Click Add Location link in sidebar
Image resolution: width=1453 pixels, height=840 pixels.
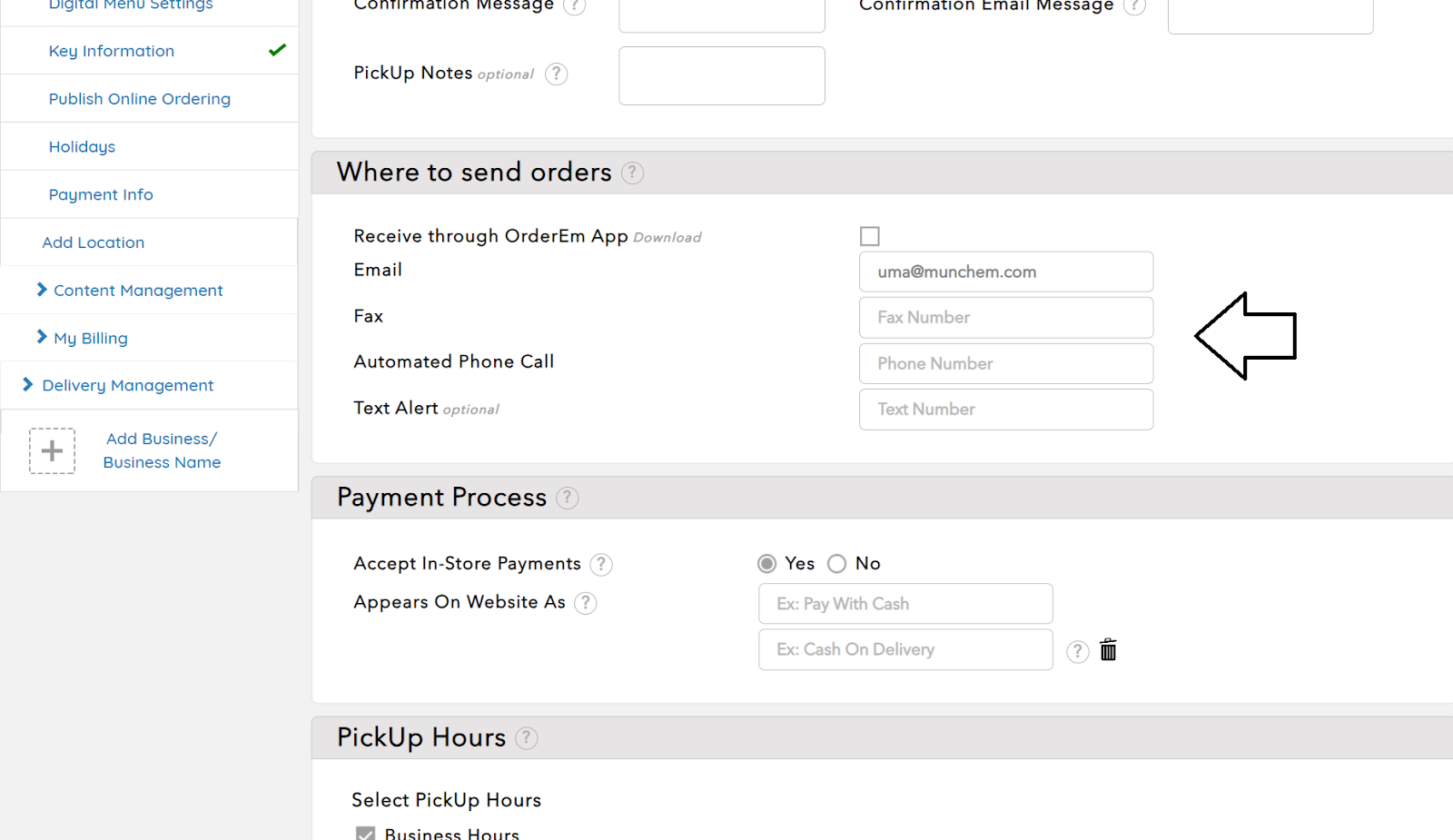click(94, 242)
